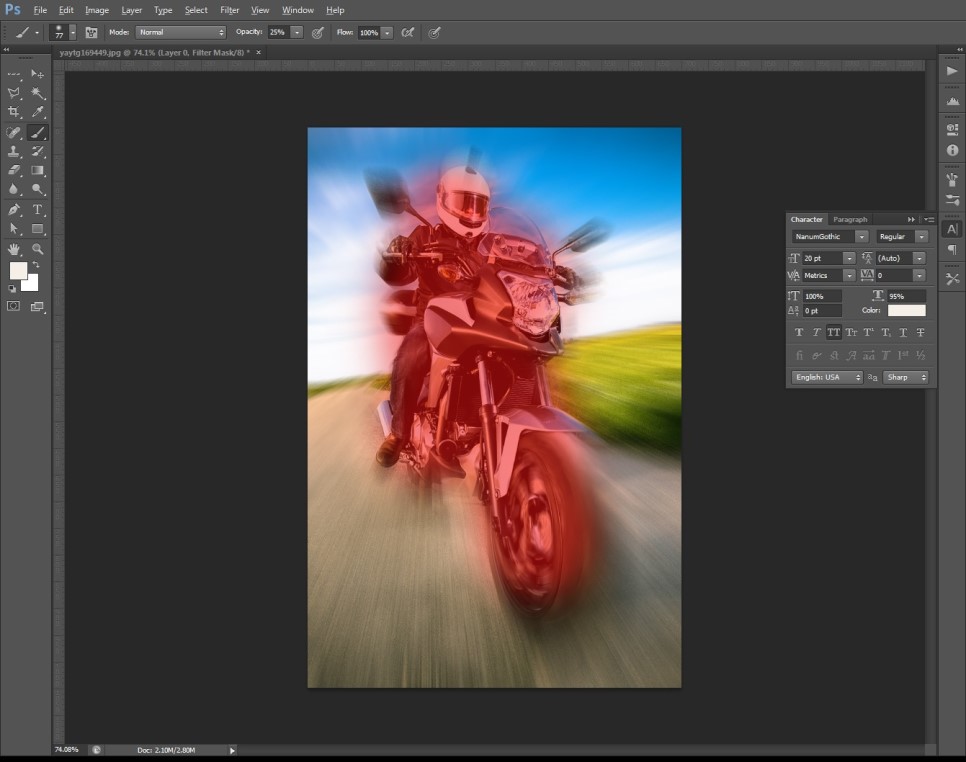This screenshot has width=966, height=762.
Task: Select the Eyedropper tool
Action: [x=38, y=112]
